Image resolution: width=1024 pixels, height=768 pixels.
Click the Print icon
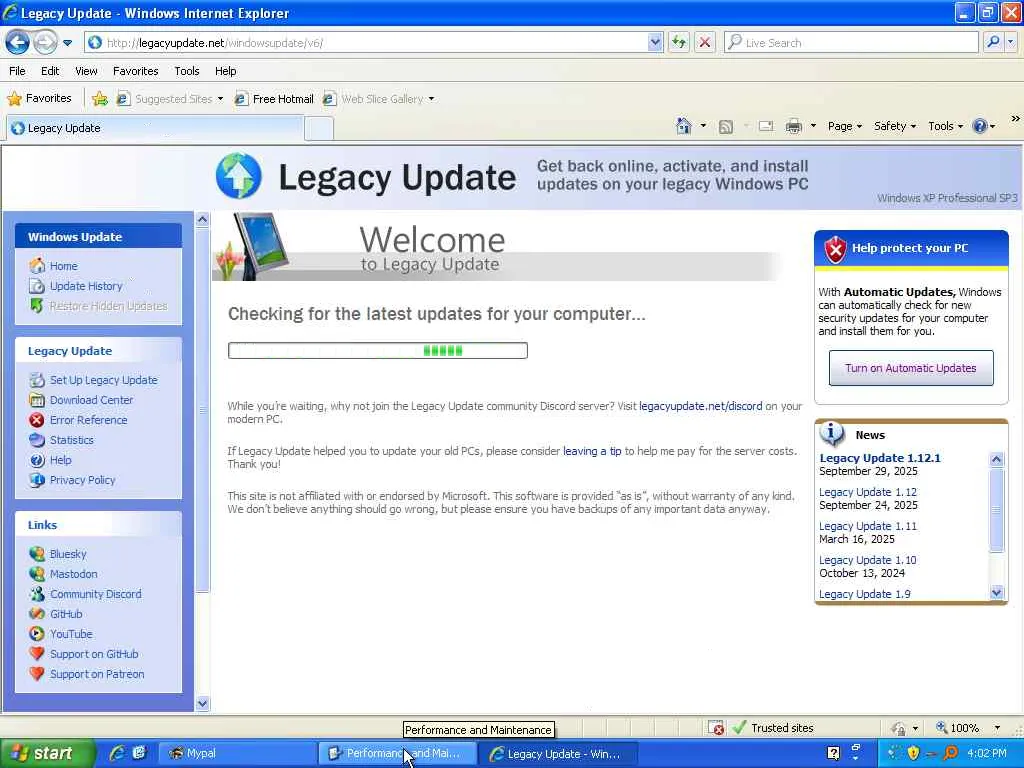click(793, 126)
